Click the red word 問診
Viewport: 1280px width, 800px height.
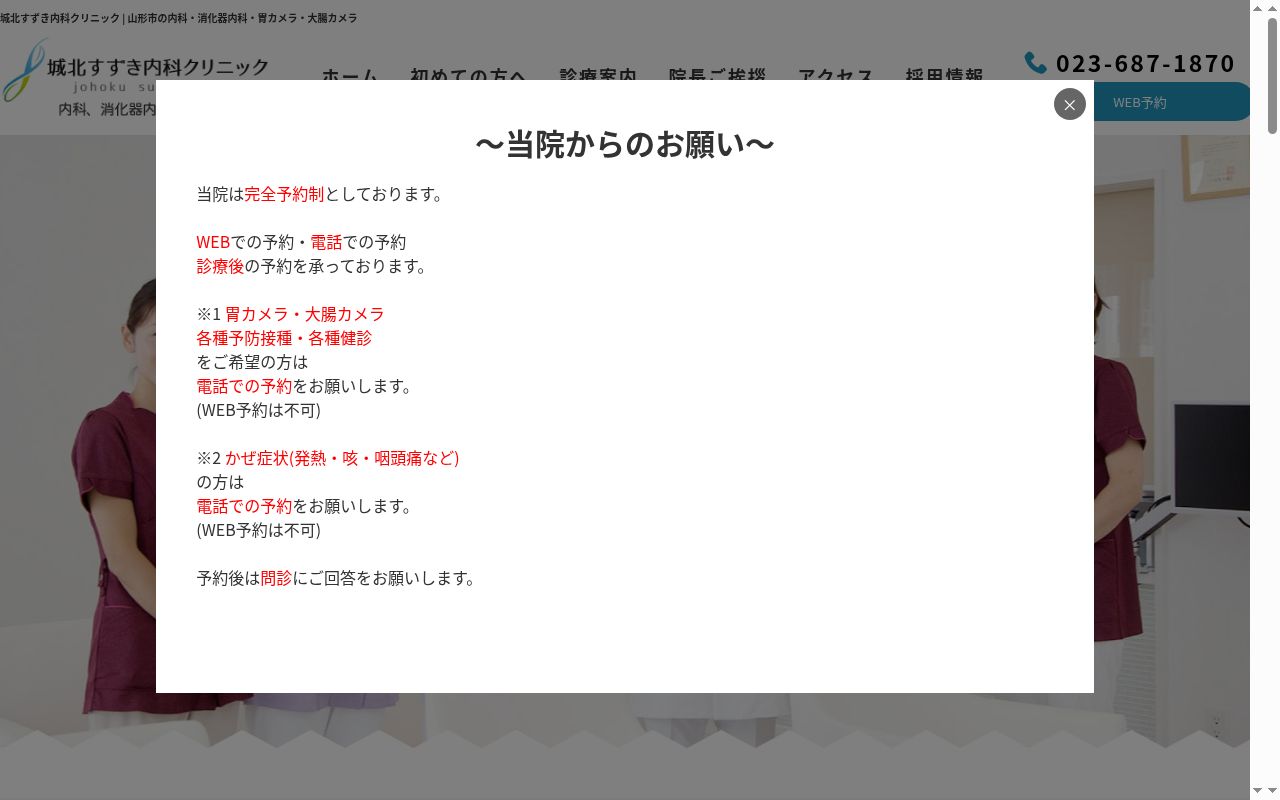pyautogui.click(x=276, y=578)
